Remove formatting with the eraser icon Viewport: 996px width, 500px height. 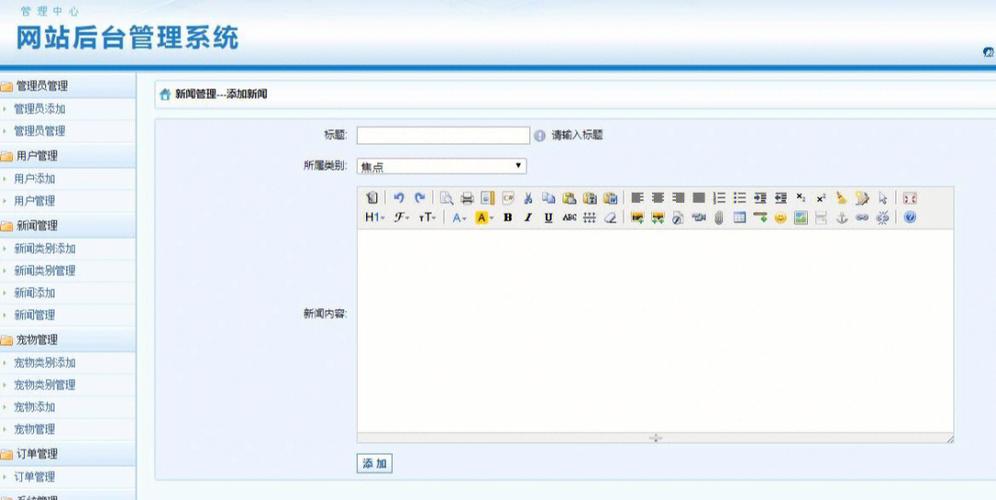pyautogui.click(x=610, y=217)
